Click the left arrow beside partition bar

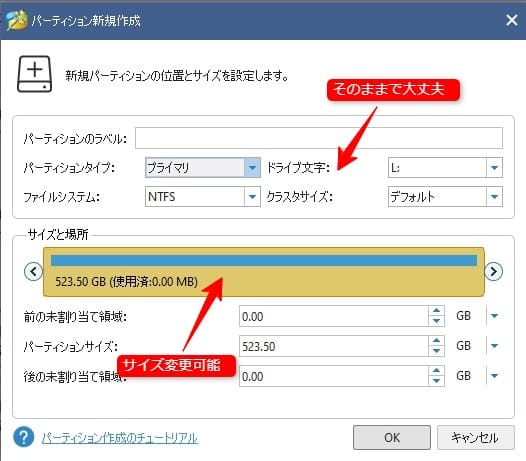pos(33,271)
